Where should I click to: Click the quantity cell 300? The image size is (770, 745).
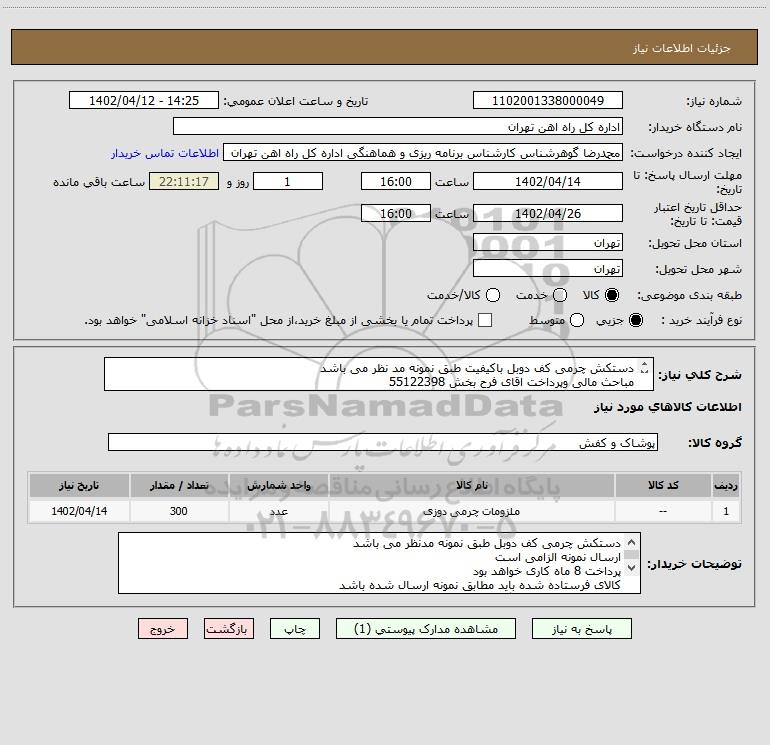click(x=179, y=511)
